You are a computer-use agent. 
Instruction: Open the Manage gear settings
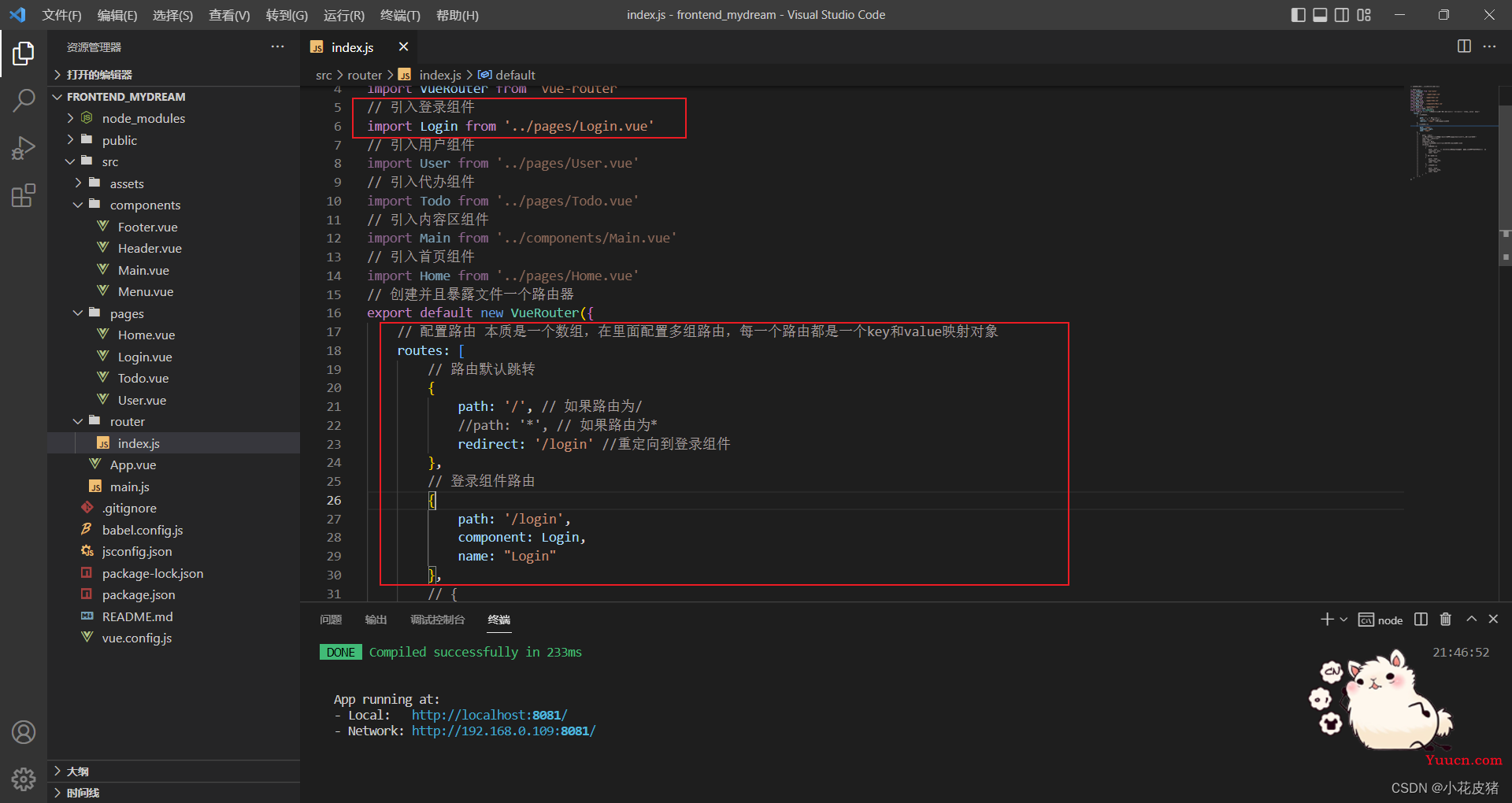[24, 779]
